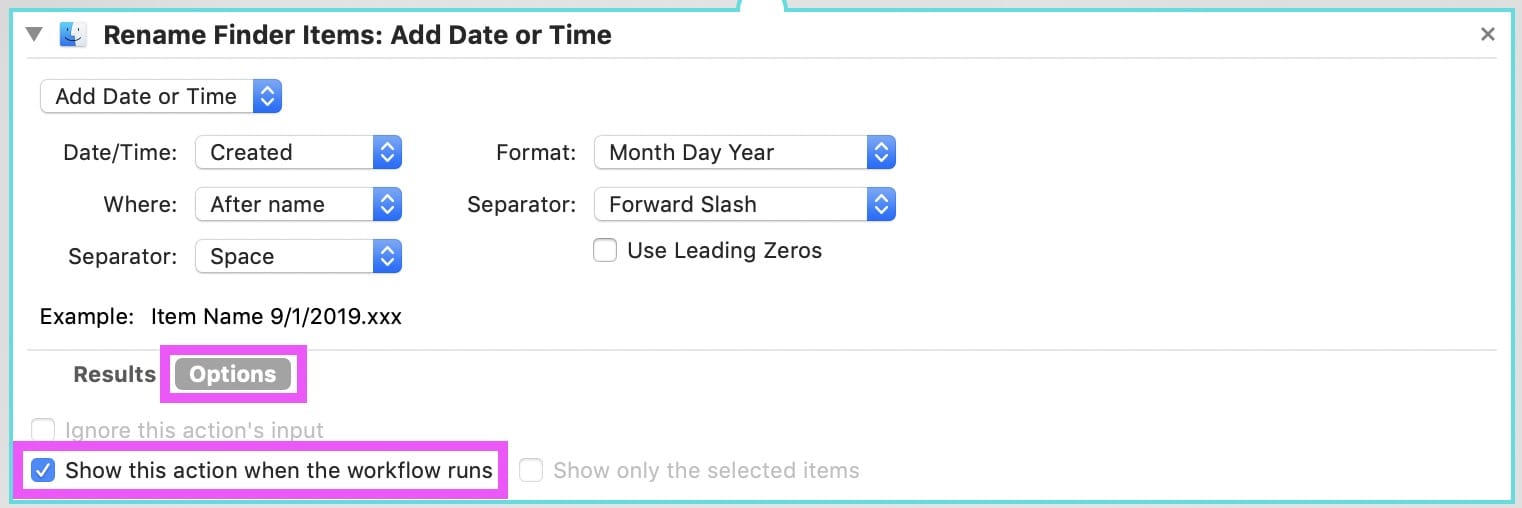Collapse the Rename Finder Items action triangle
Screen dimensions: 1522x508
click(x=35, y=35)
